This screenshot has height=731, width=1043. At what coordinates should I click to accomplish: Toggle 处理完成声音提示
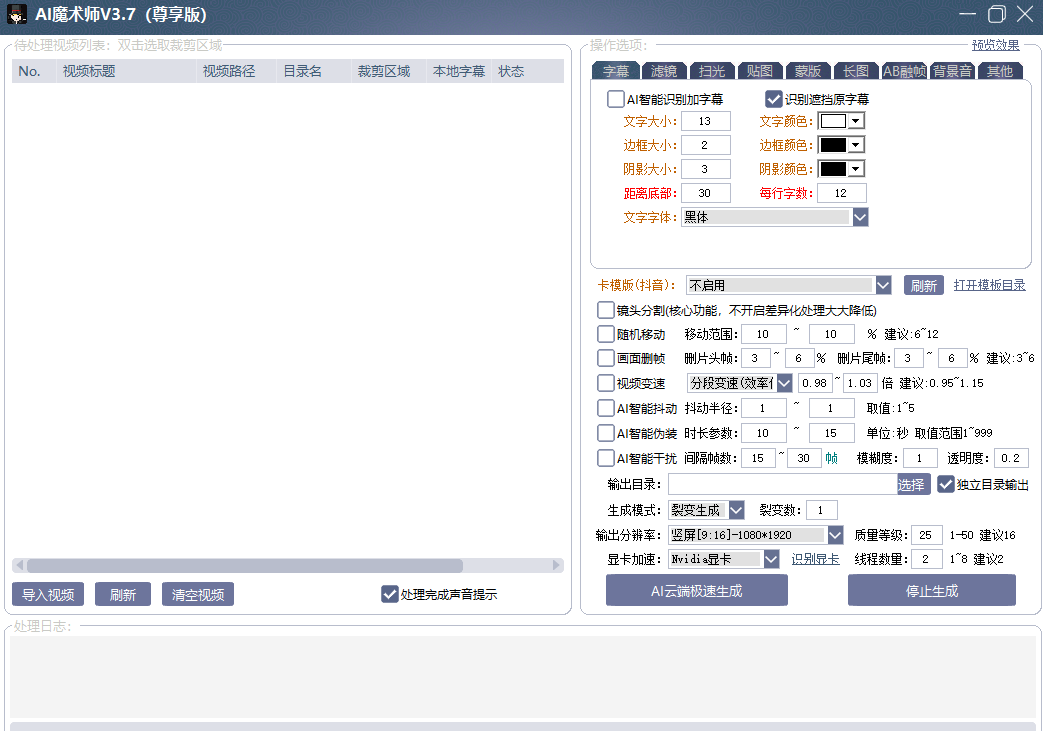(389, 594)
